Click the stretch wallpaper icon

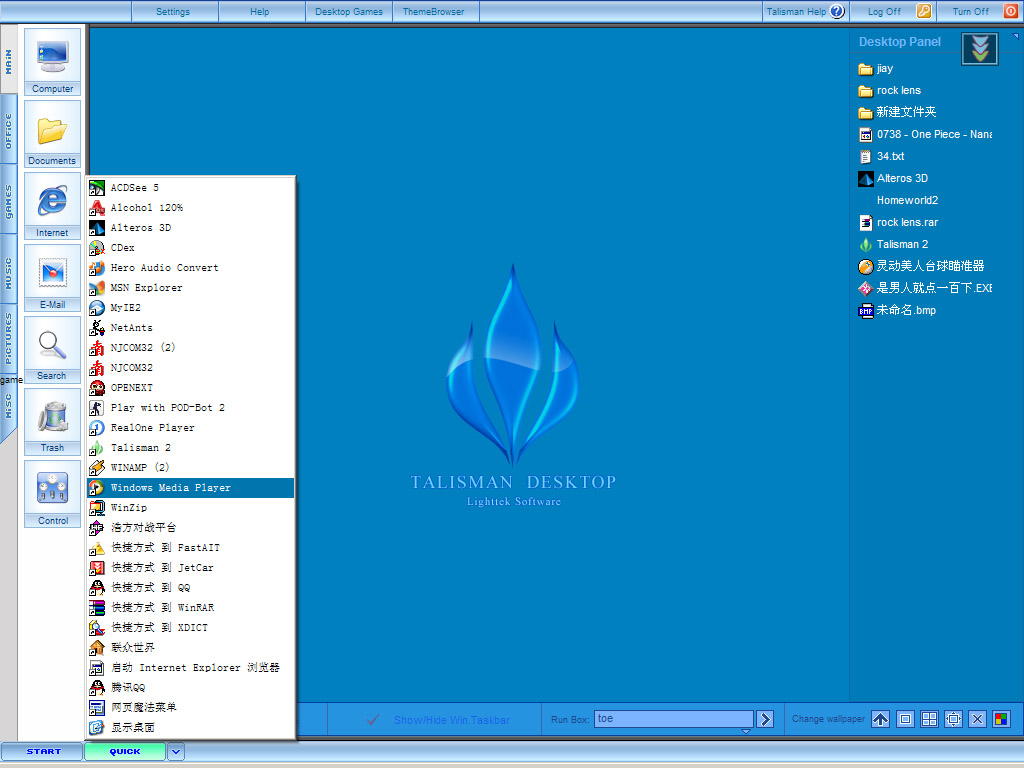coord(953,719)
